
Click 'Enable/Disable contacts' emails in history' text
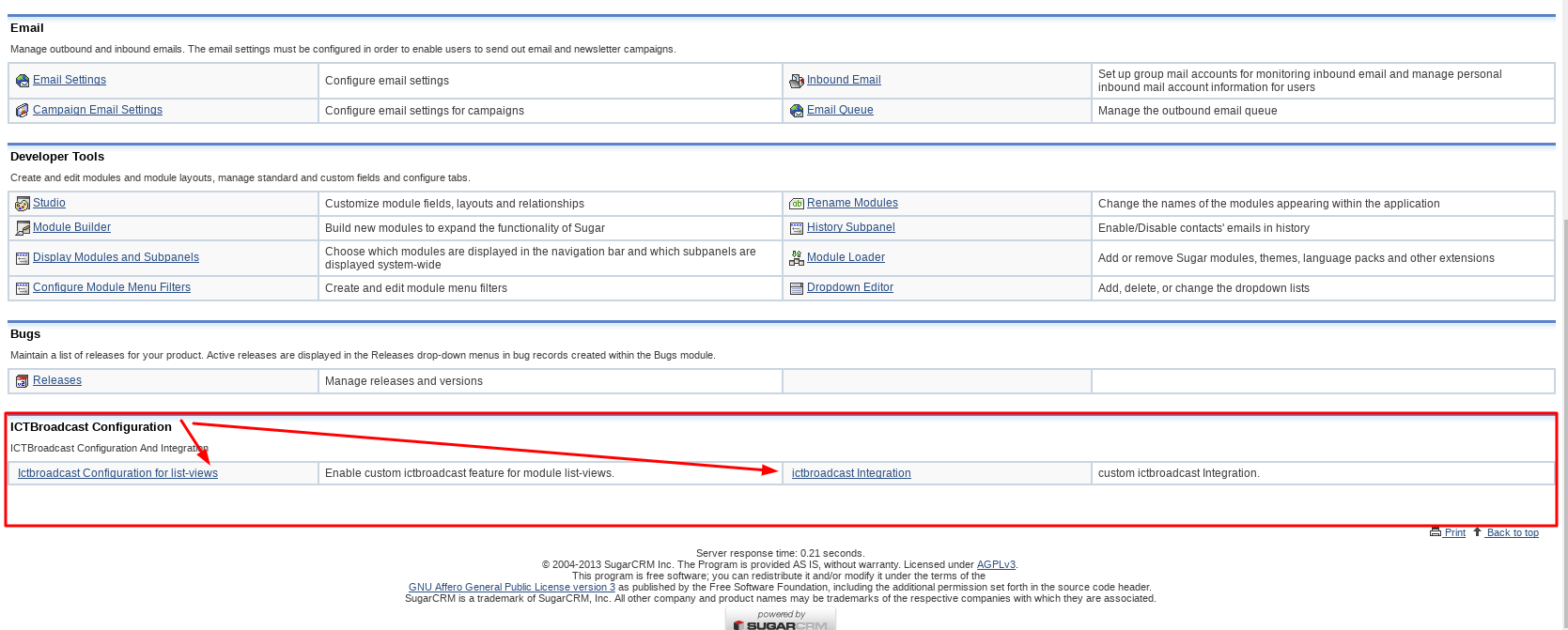pos(1203,228)
